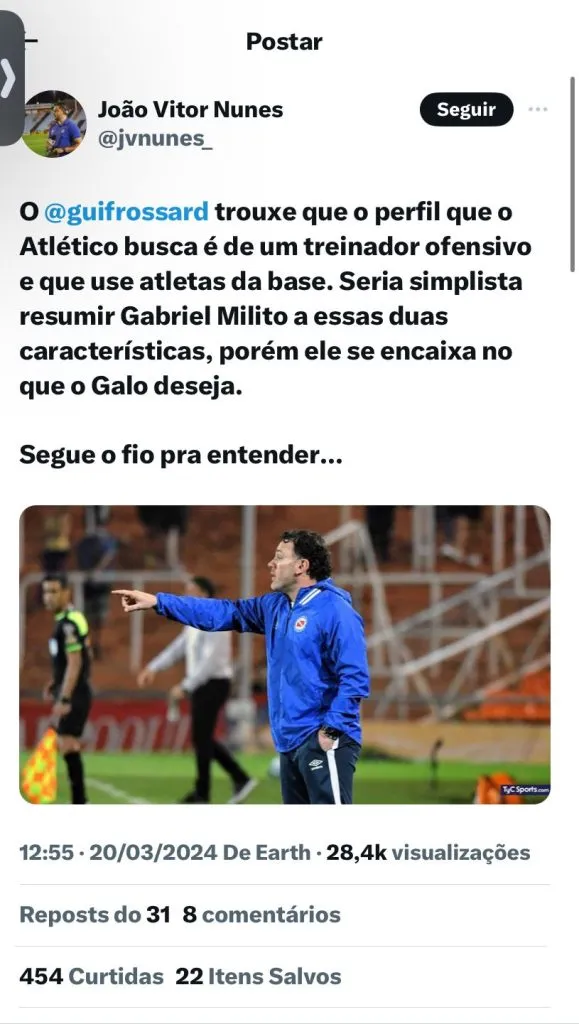Expand the left side panel chevron
The height and width of the screenshot is (1024, 579).
pyautogui.click(x=8, y=78)
